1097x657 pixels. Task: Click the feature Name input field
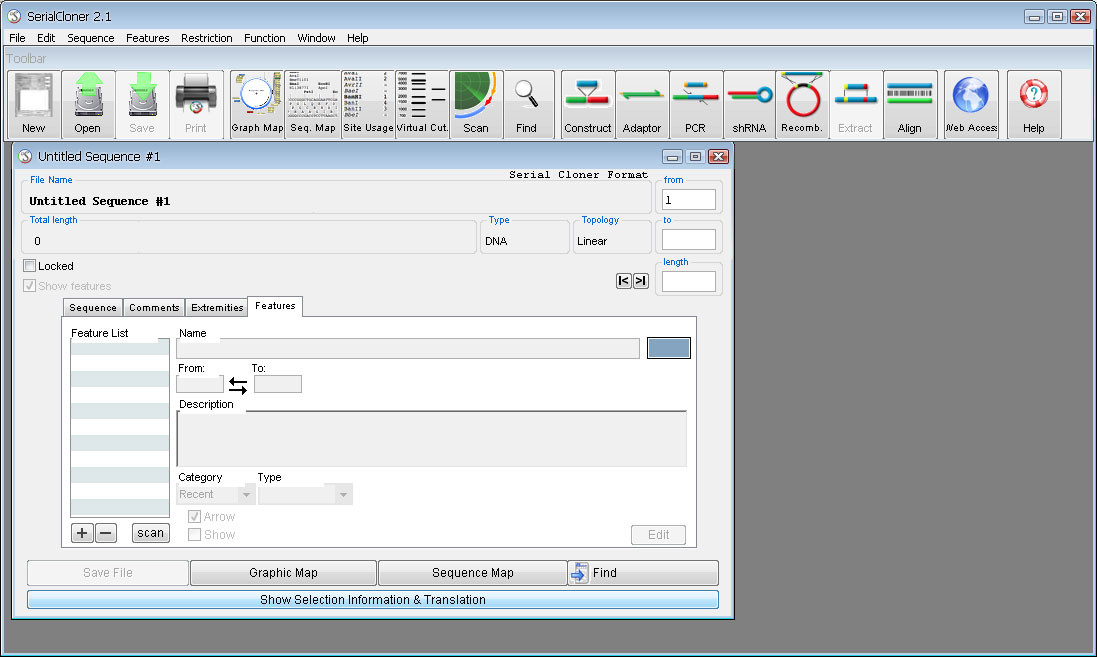tap(408, 348)
